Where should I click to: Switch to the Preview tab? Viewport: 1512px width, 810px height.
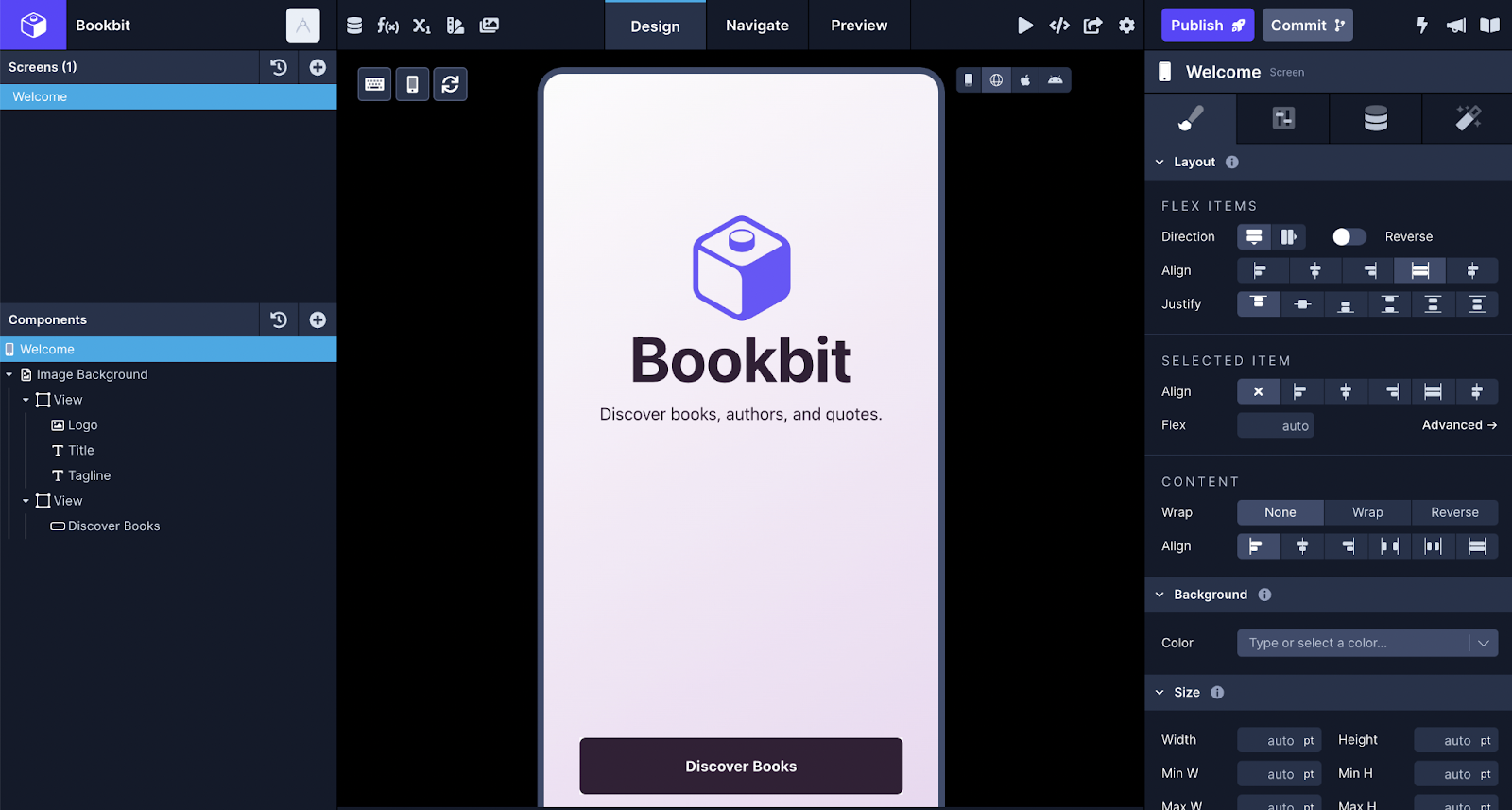[x=858, y=26]
